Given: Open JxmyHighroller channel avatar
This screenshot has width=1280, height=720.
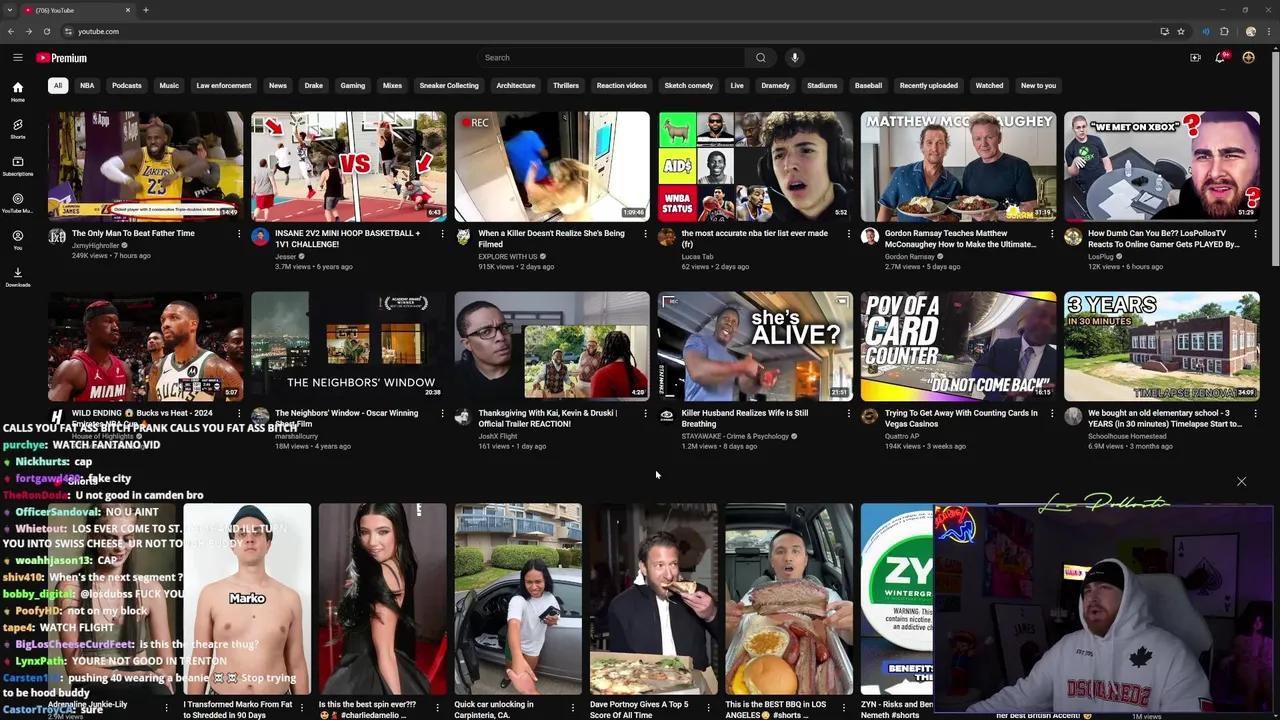Looking at the screenshot, I should (57, 237).
